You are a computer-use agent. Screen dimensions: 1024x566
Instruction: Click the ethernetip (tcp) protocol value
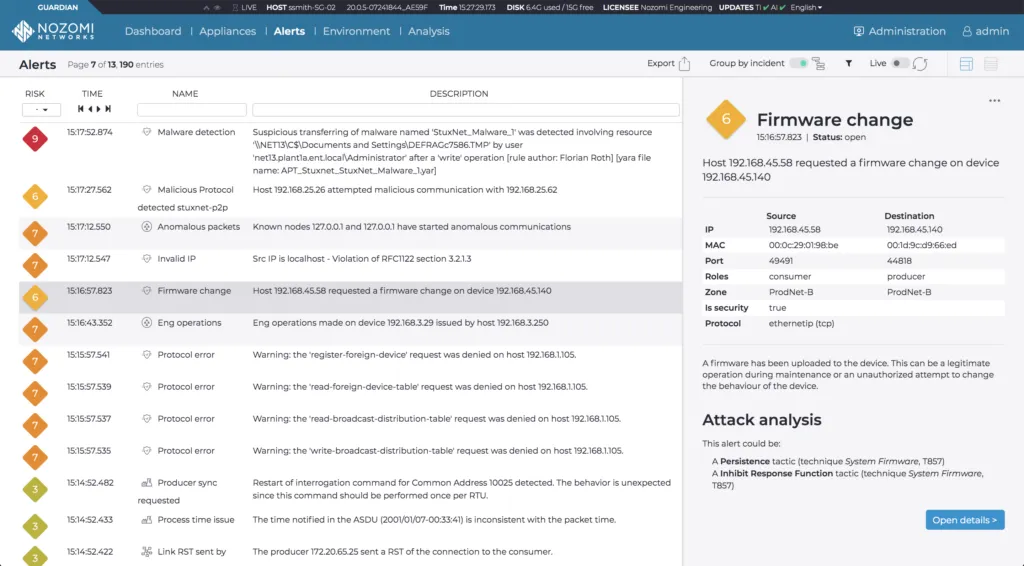tap(801, 323)
